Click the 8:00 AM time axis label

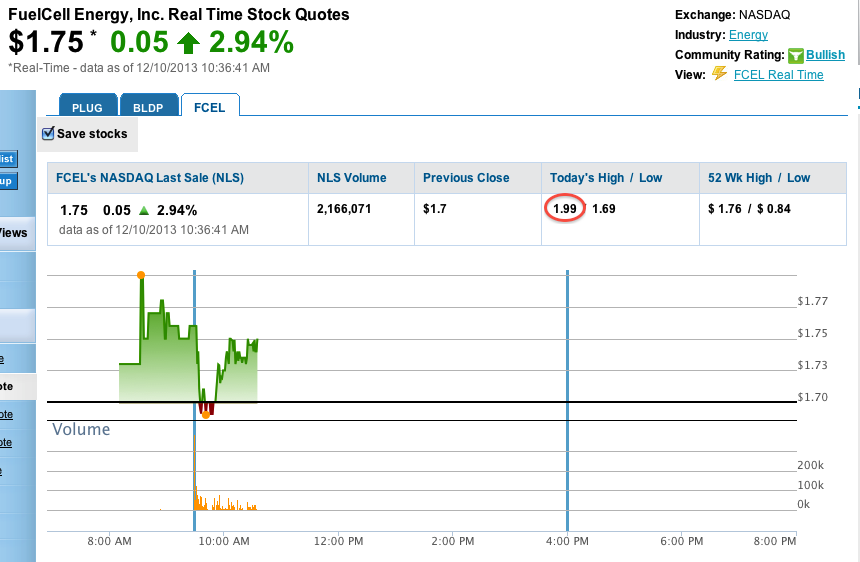tap(109, 541)
